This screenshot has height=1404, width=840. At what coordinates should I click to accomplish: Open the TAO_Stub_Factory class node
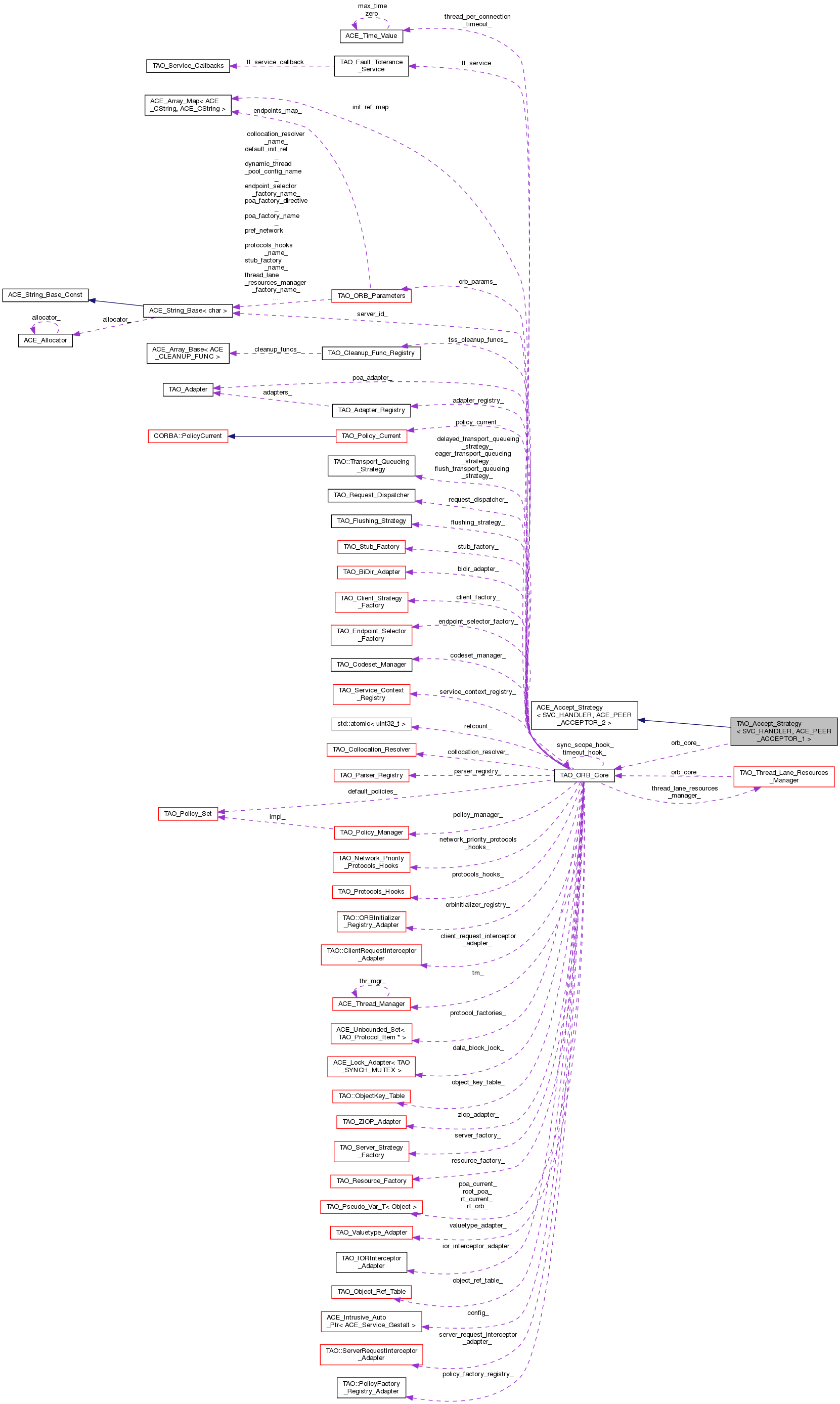371,547
